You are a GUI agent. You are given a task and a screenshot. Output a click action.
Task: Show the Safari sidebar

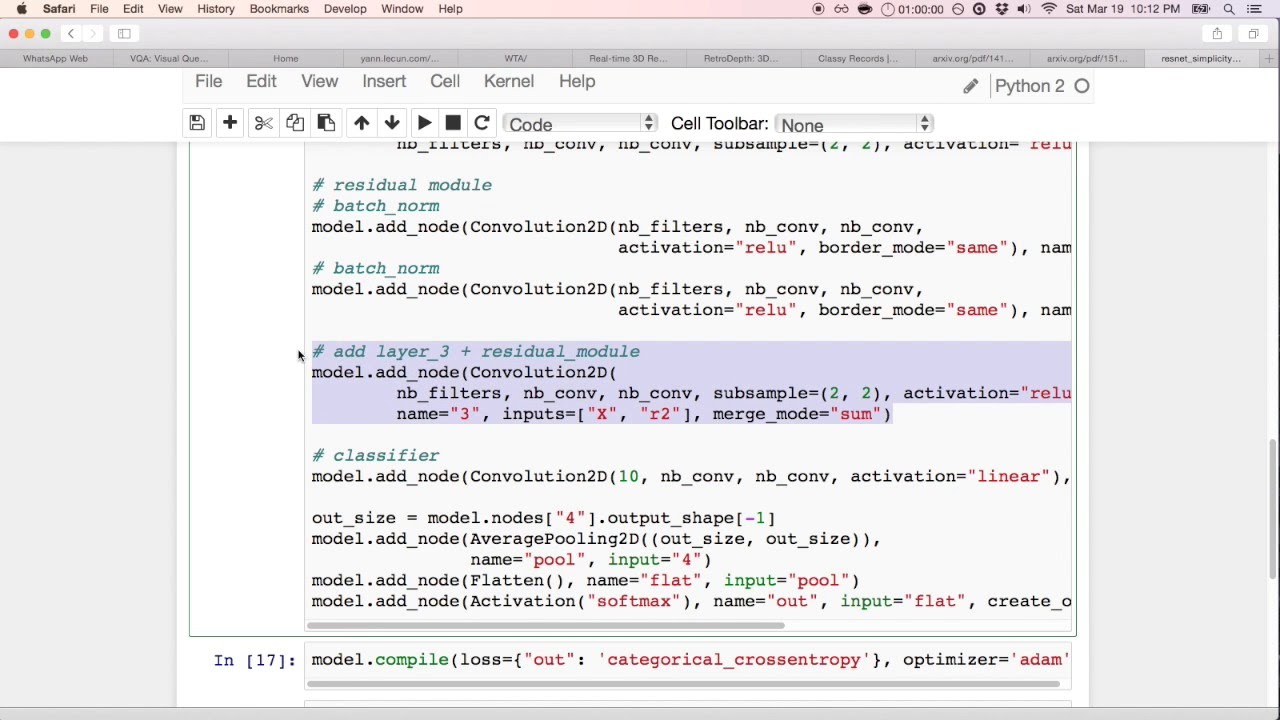[x=124, y=33]
